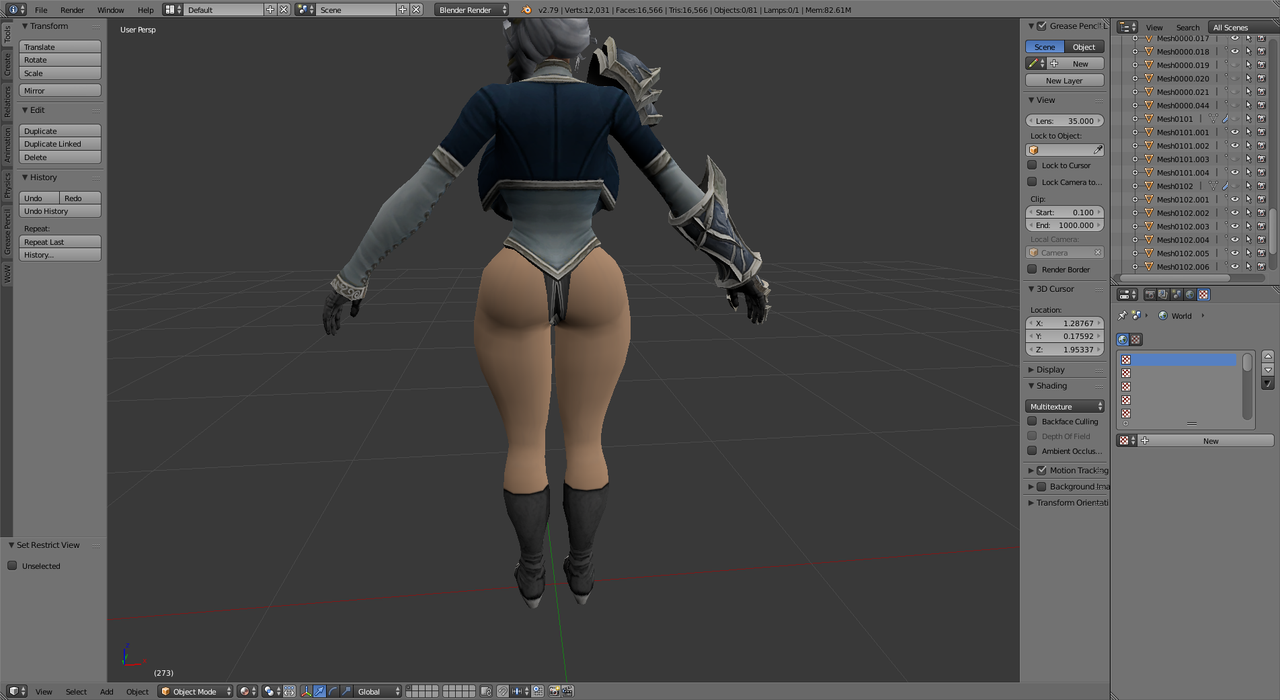Open the Multitexture shading dropdown
The image size is (1280, 700).
tap(1065, 406)
